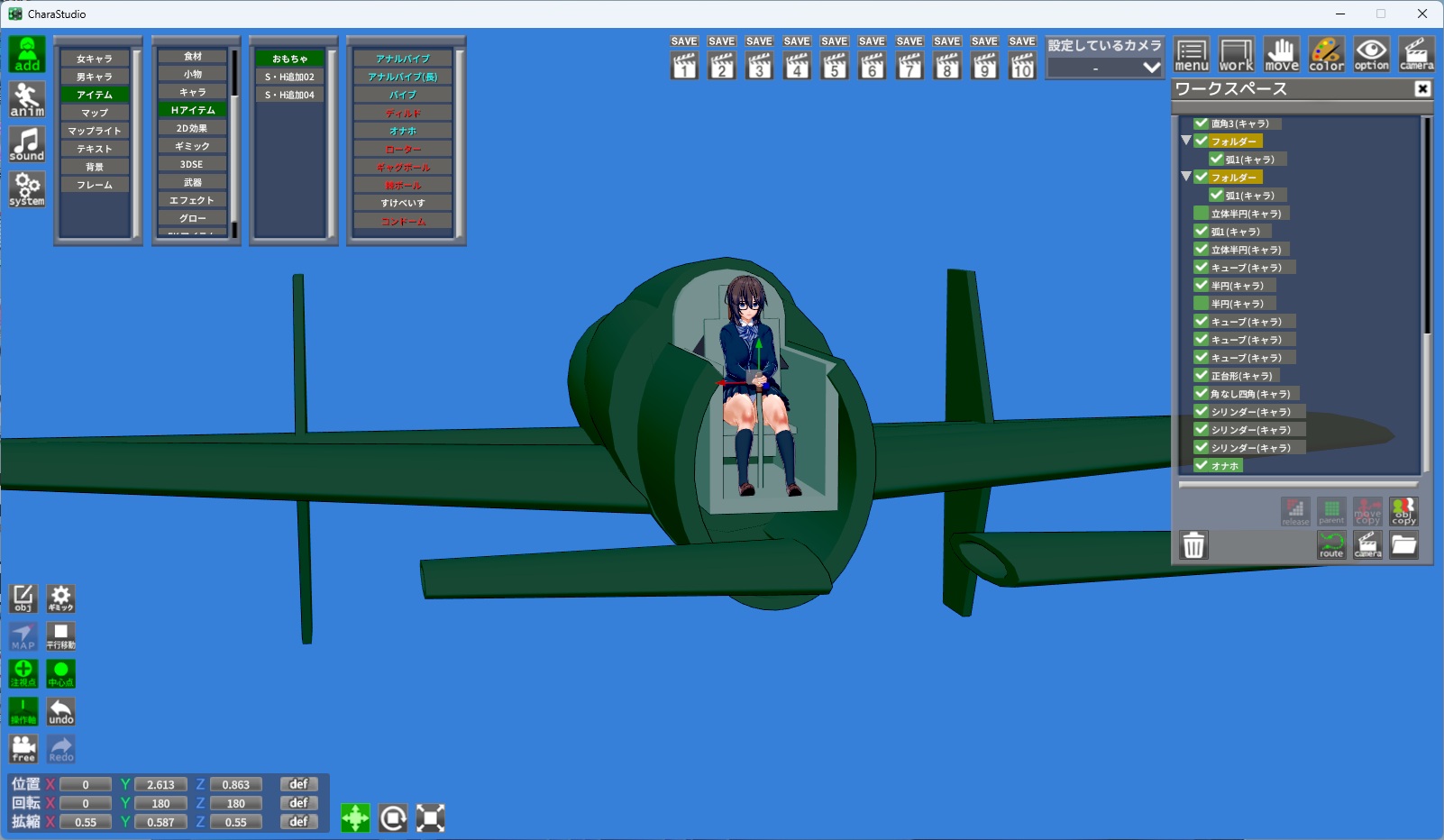Open the anim panel icon
The height and width of the screenshot is (840, 1444).
click(x=27, y=99)
